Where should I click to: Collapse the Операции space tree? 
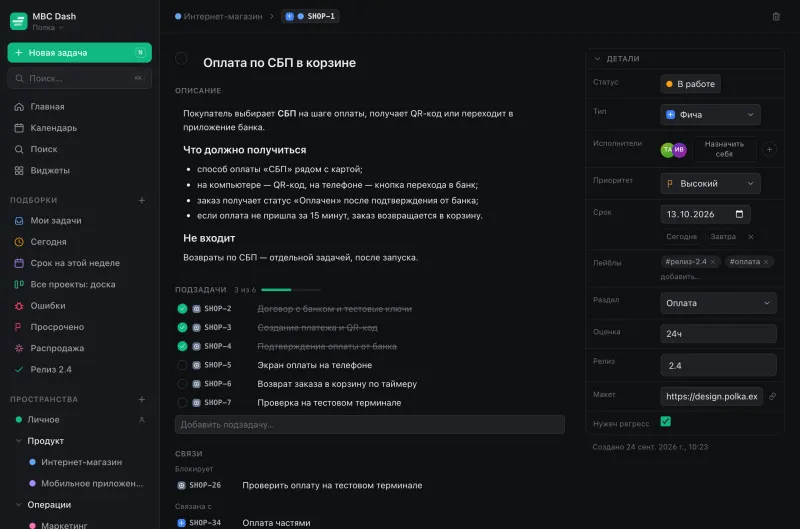click(x=19, y=505)
